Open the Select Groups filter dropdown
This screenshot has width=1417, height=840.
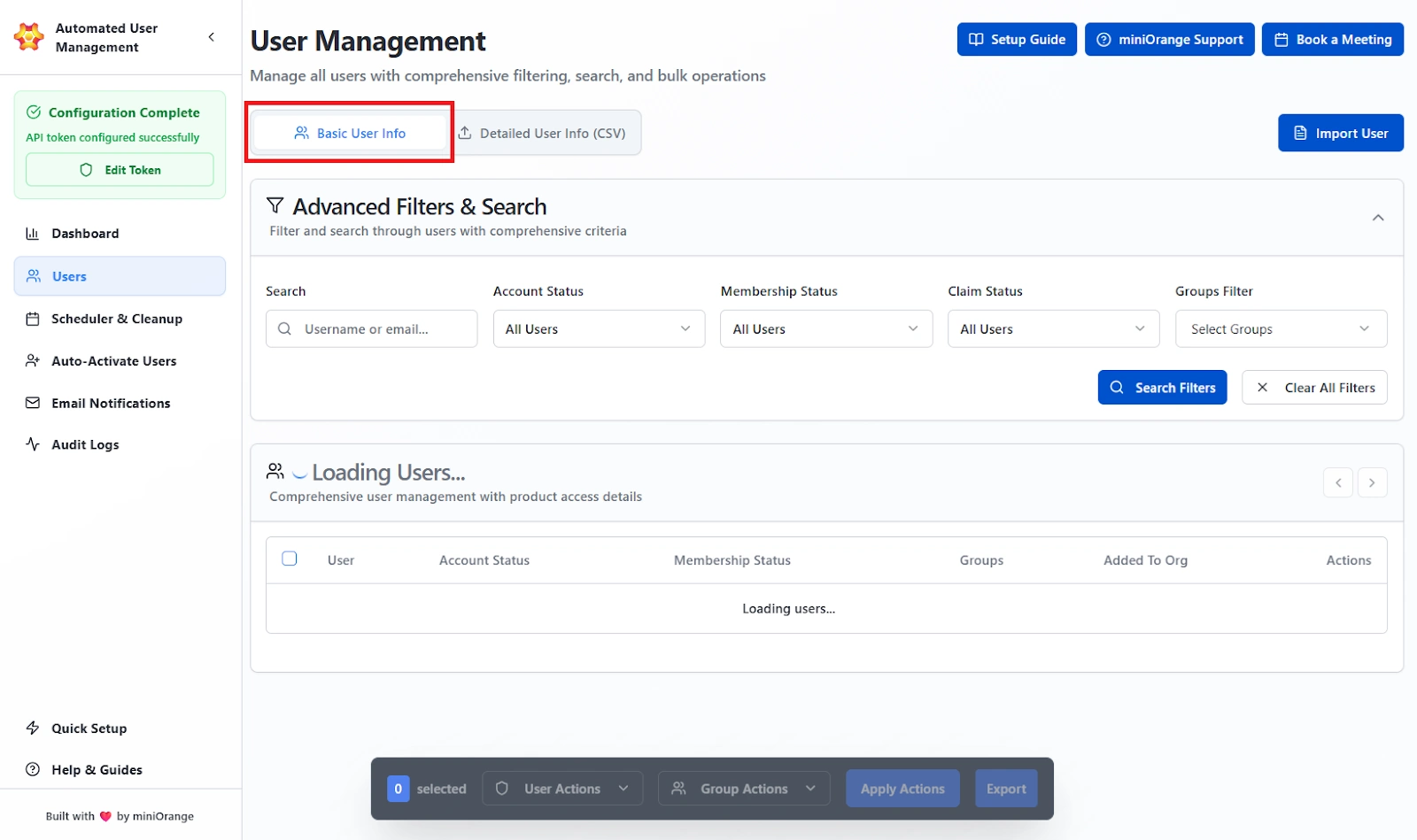coord(1281,328)
